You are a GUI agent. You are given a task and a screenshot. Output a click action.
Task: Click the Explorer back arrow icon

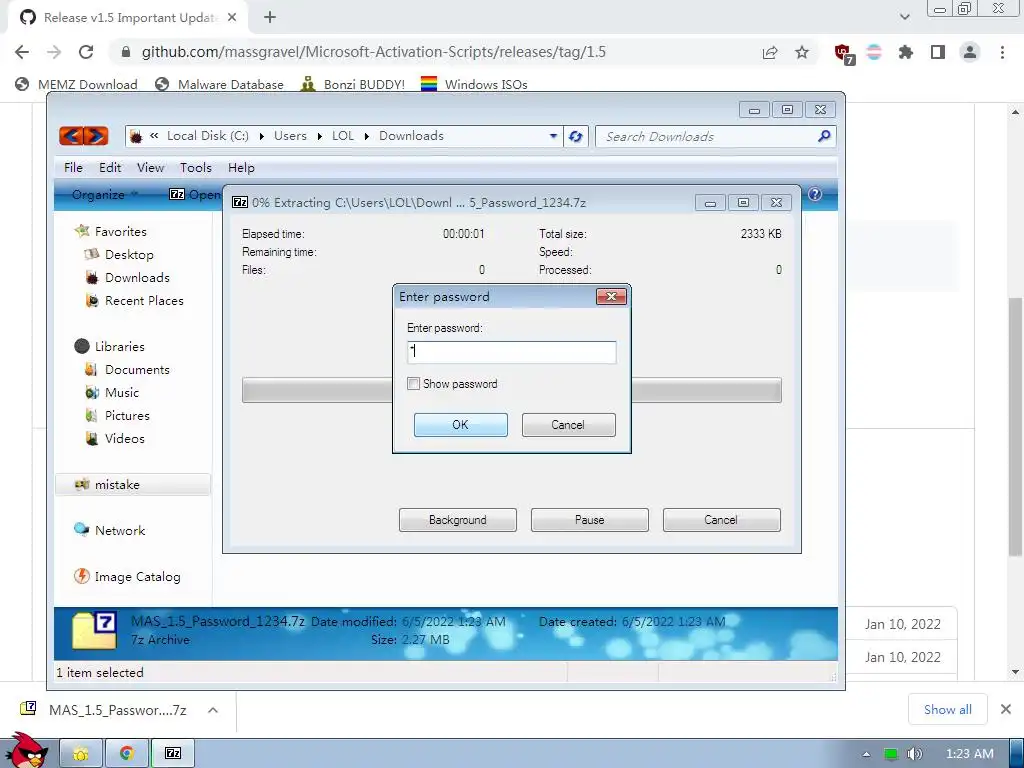click(x=71, y=136)
